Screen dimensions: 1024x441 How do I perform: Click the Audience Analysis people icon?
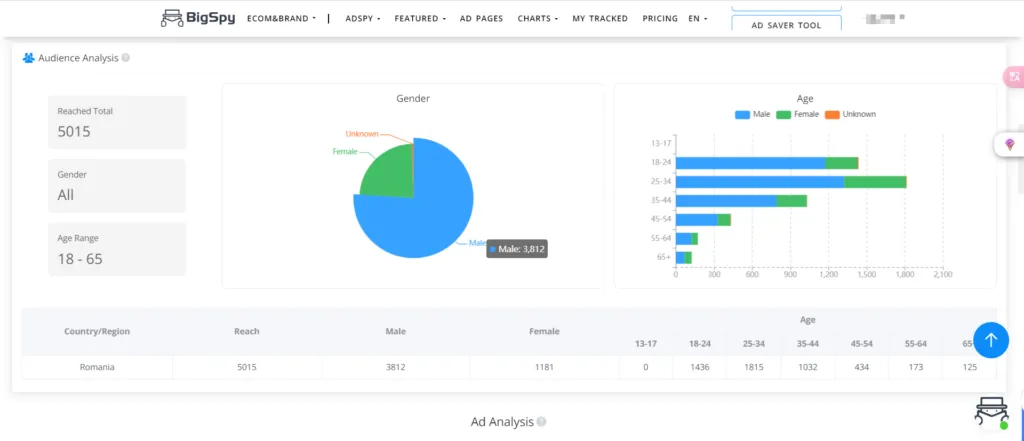pyautogui.click(x=29, y=58)
